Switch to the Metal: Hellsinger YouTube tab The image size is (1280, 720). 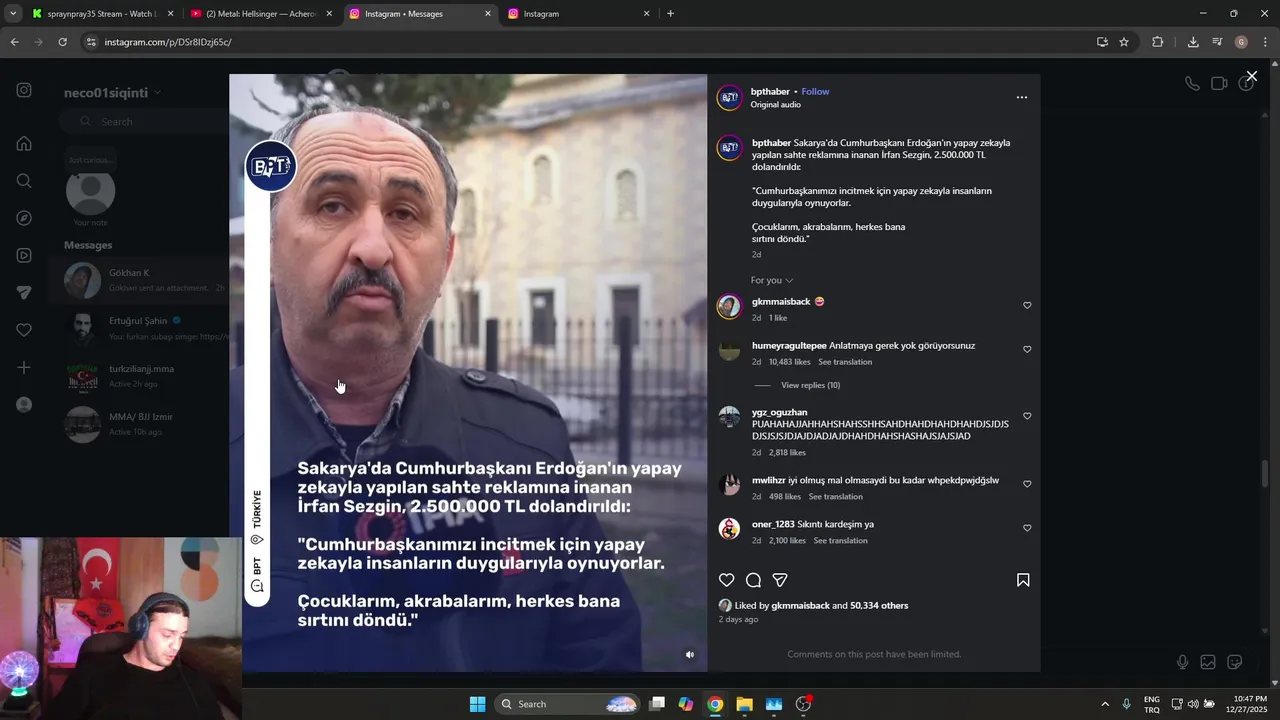262,14
